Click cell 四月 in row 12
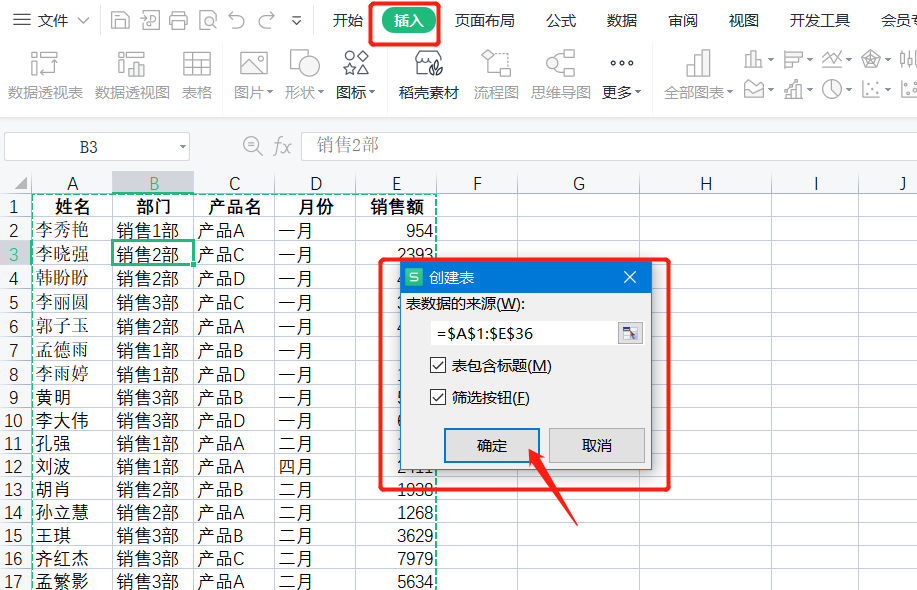This screenshot has height=590, width=917. coord(315,467)
